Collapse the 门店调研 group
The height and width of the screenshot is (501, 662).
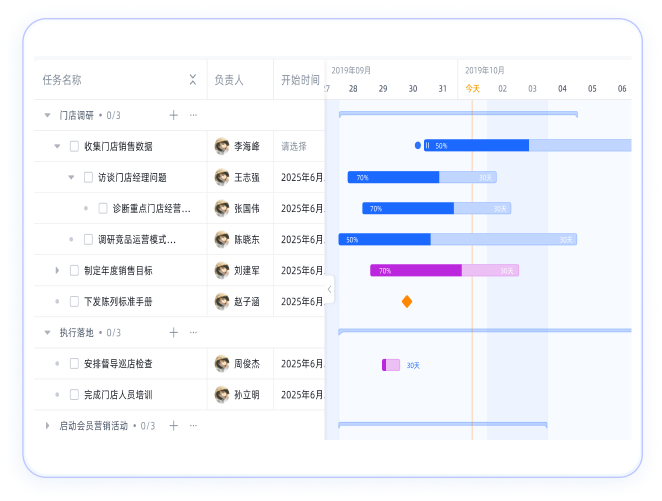[47, 115]
